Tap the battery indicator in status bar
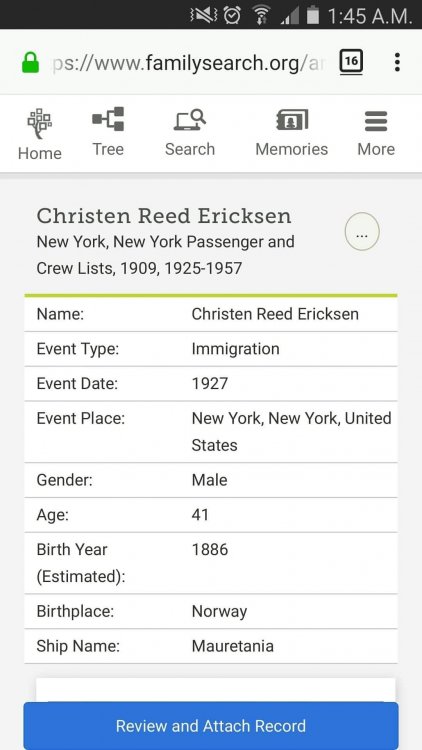 click(x=313, y=15)
